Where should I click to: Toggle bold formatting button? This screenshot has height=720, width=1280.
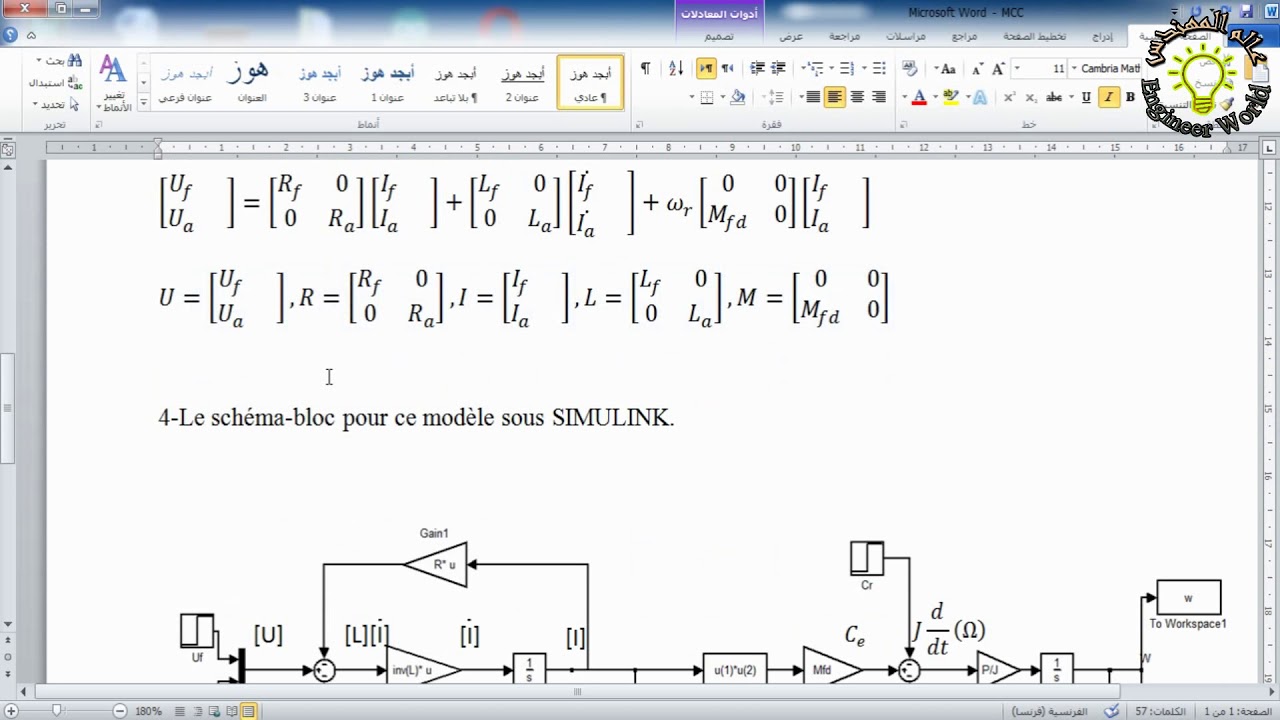point(1130,97)
